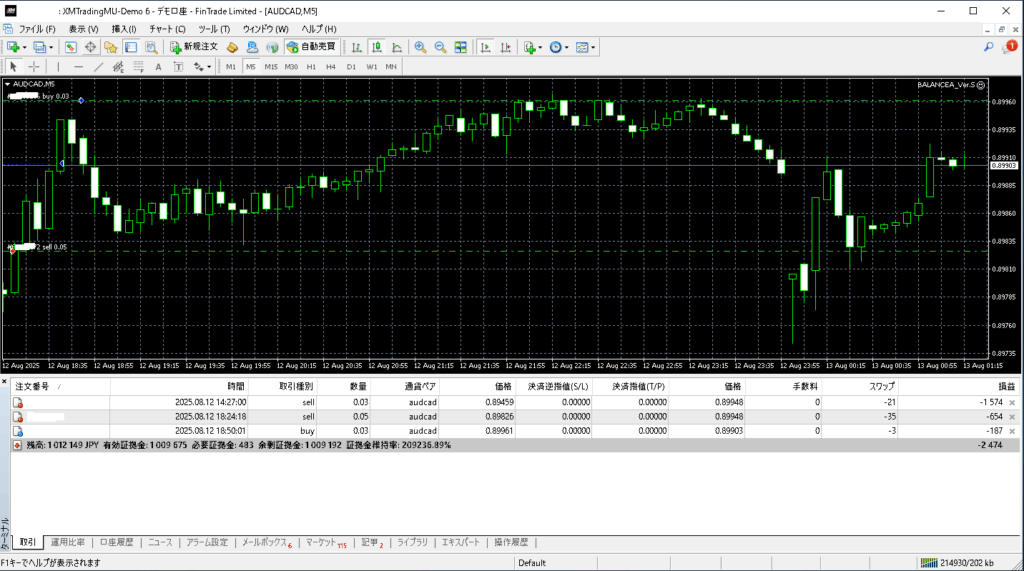Screen dimensions: 1024x571
Task: Show the Navigator panel (star folder icon)
Action: click(x=110, y=47)
